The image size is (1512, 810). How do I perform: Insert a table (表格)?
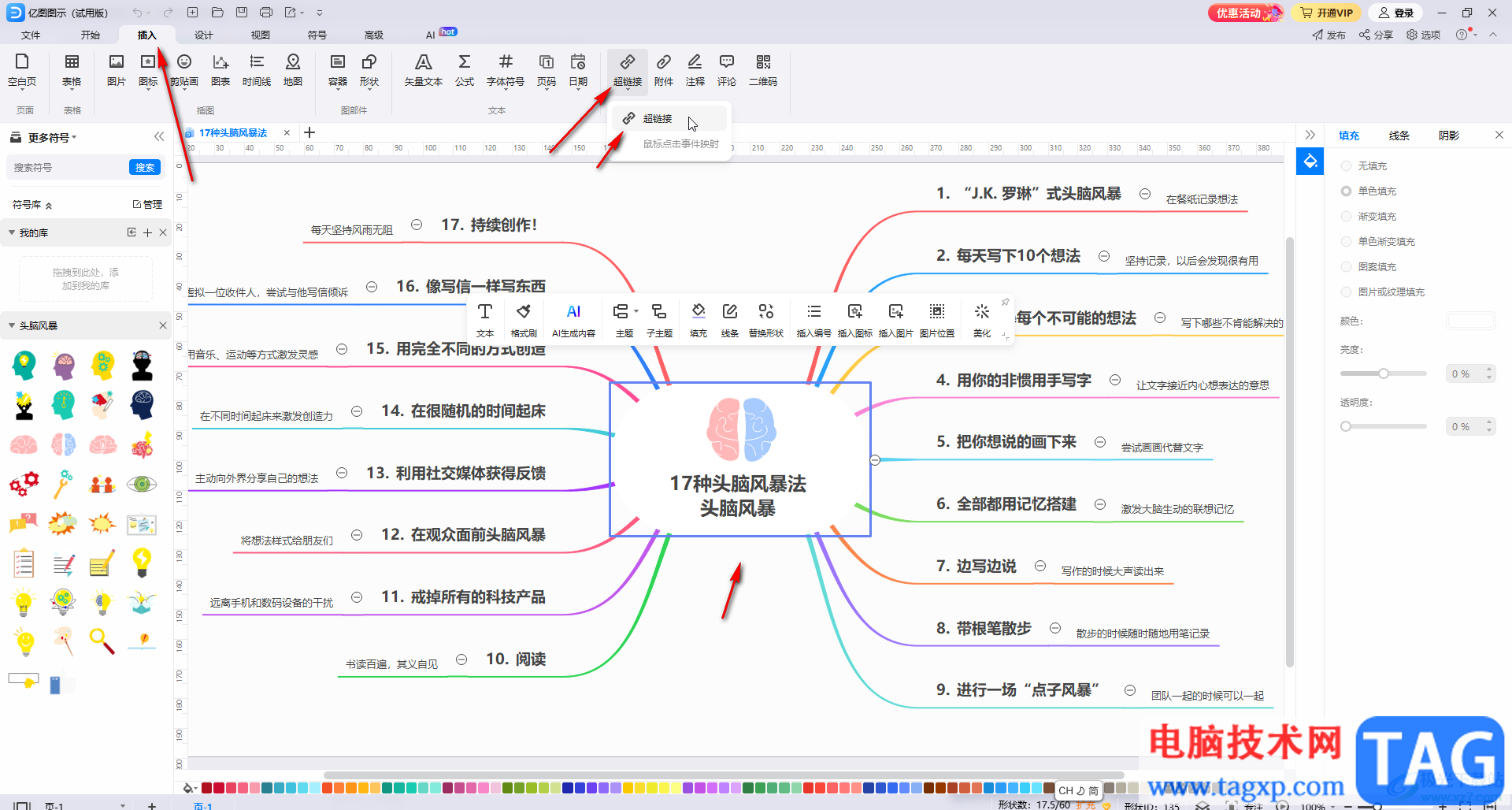click(x=72, y=69)
